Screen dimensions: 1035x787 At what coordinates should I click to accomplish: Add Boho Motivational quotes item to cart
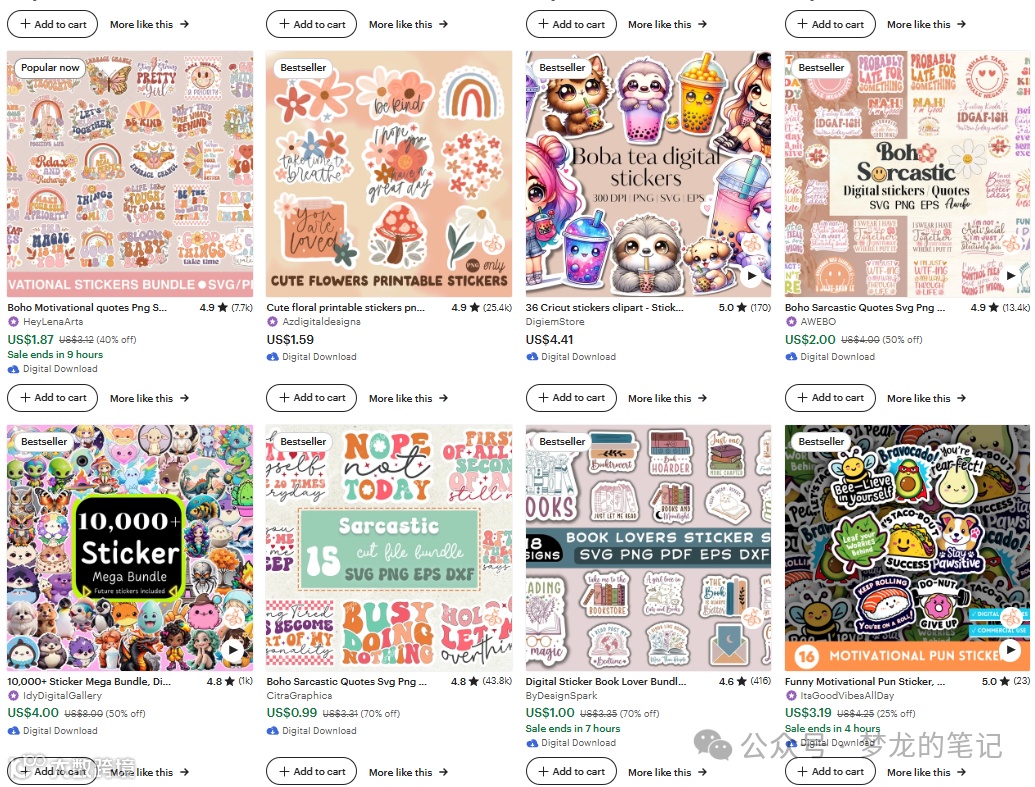(53, 397)
